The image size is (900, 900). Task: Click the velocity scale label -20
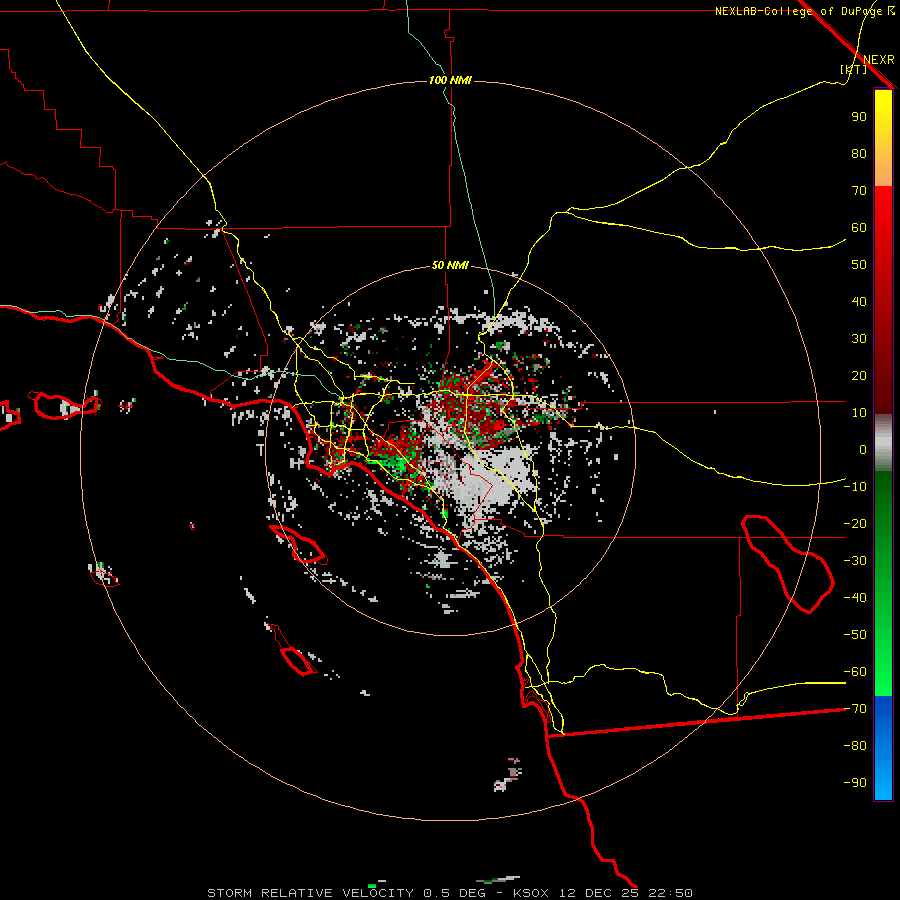[x=855, y=523]
